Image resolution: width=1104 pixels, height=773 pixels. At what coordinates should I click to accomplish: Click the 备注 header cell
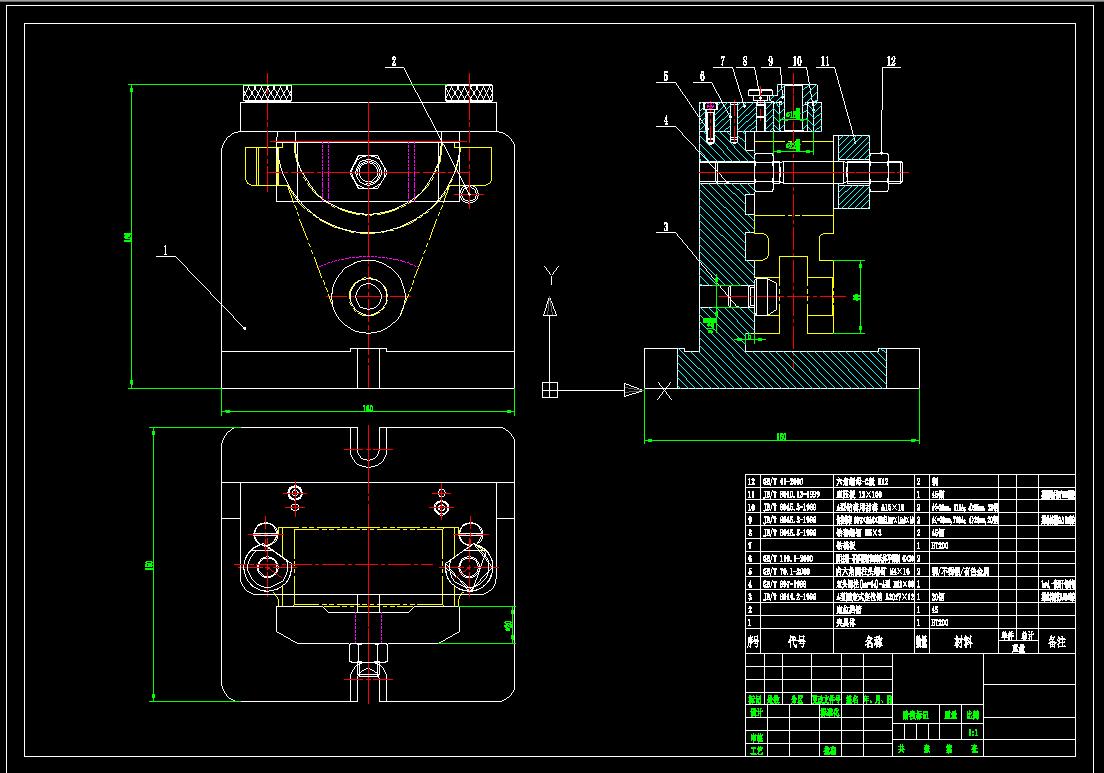(1057, 642)
